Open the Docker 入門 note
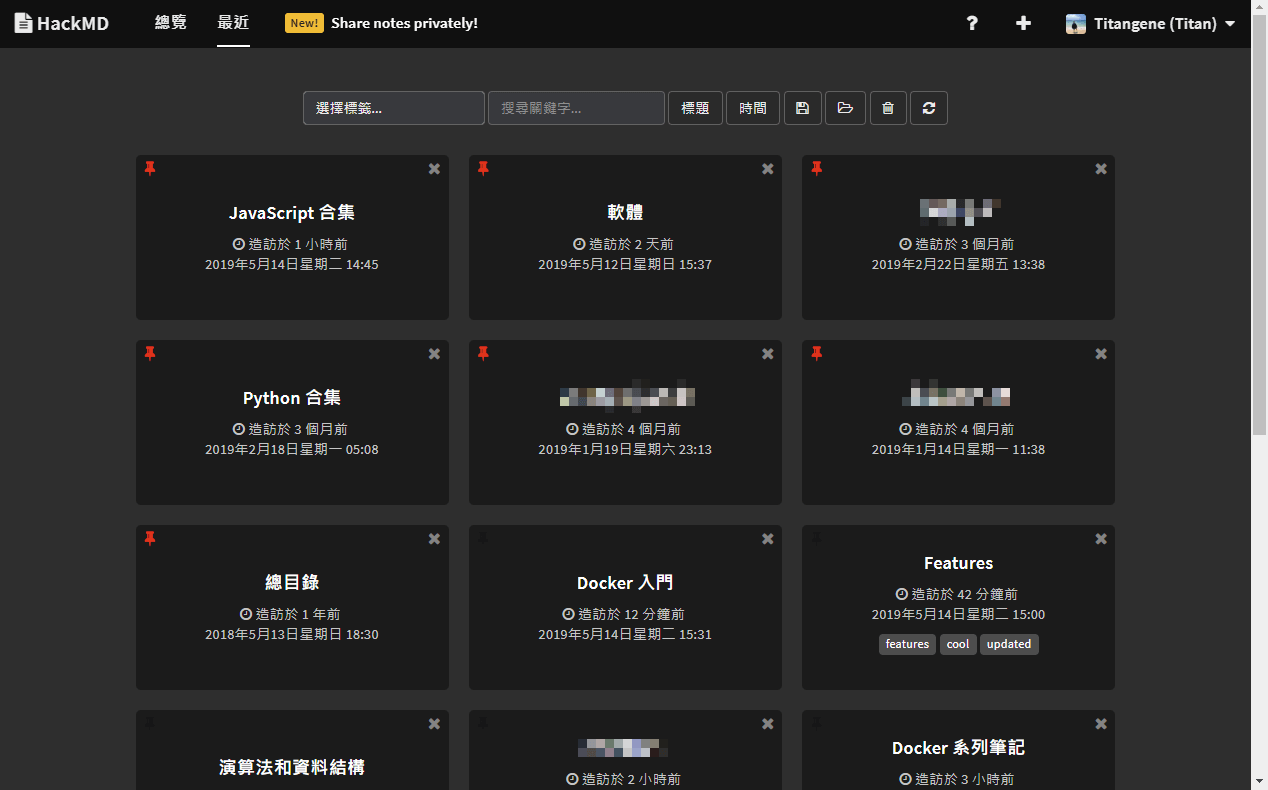This screenshot has height=790, width=1268. pos(625,582)
